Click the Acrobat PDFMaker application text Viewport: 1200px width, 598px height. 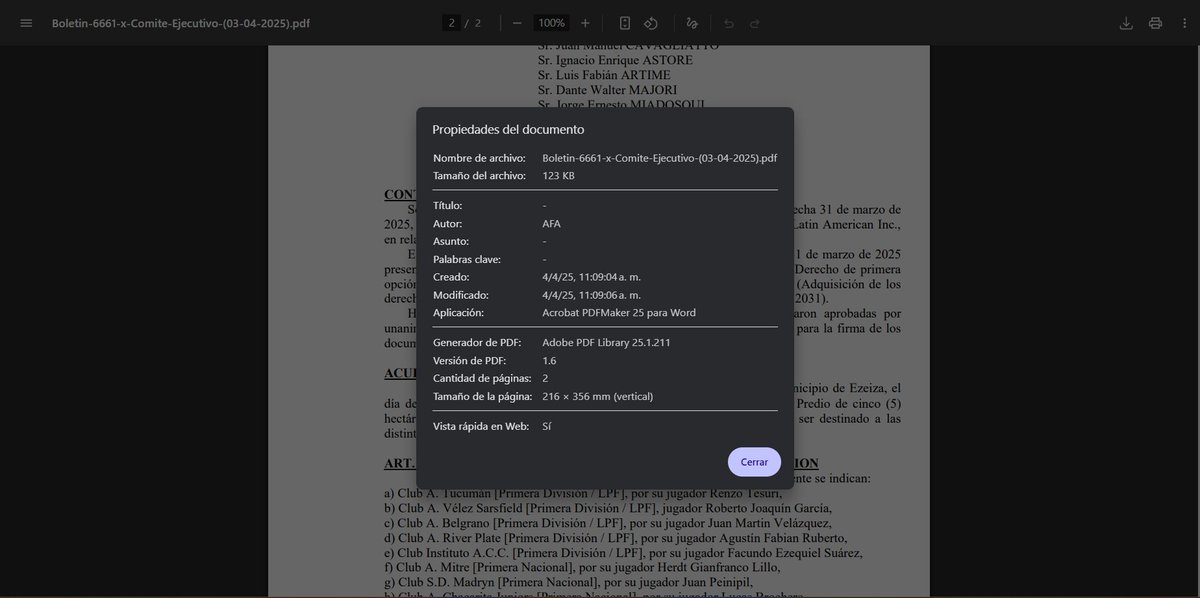[x=619, y=312]
